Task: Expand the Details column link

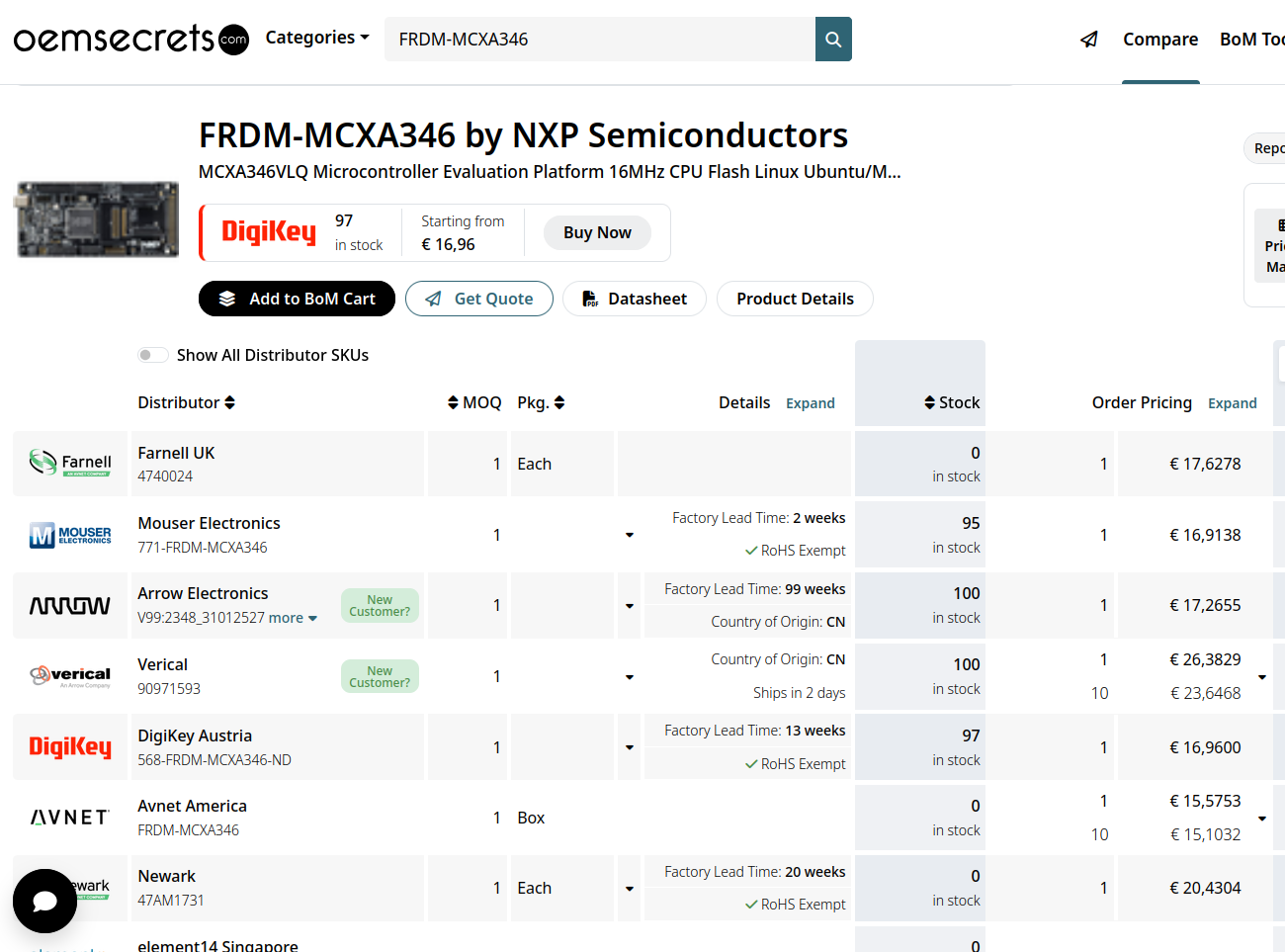Action: 811,403
